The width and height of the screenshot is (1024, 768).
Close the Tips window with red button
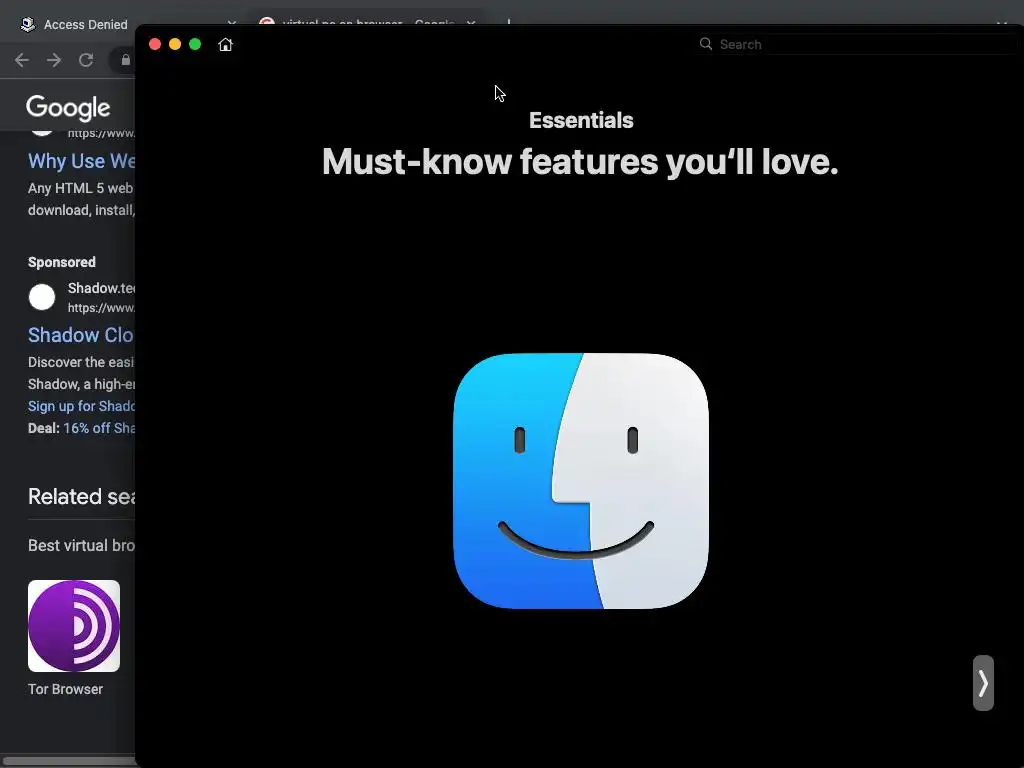(x=155, y=44)
